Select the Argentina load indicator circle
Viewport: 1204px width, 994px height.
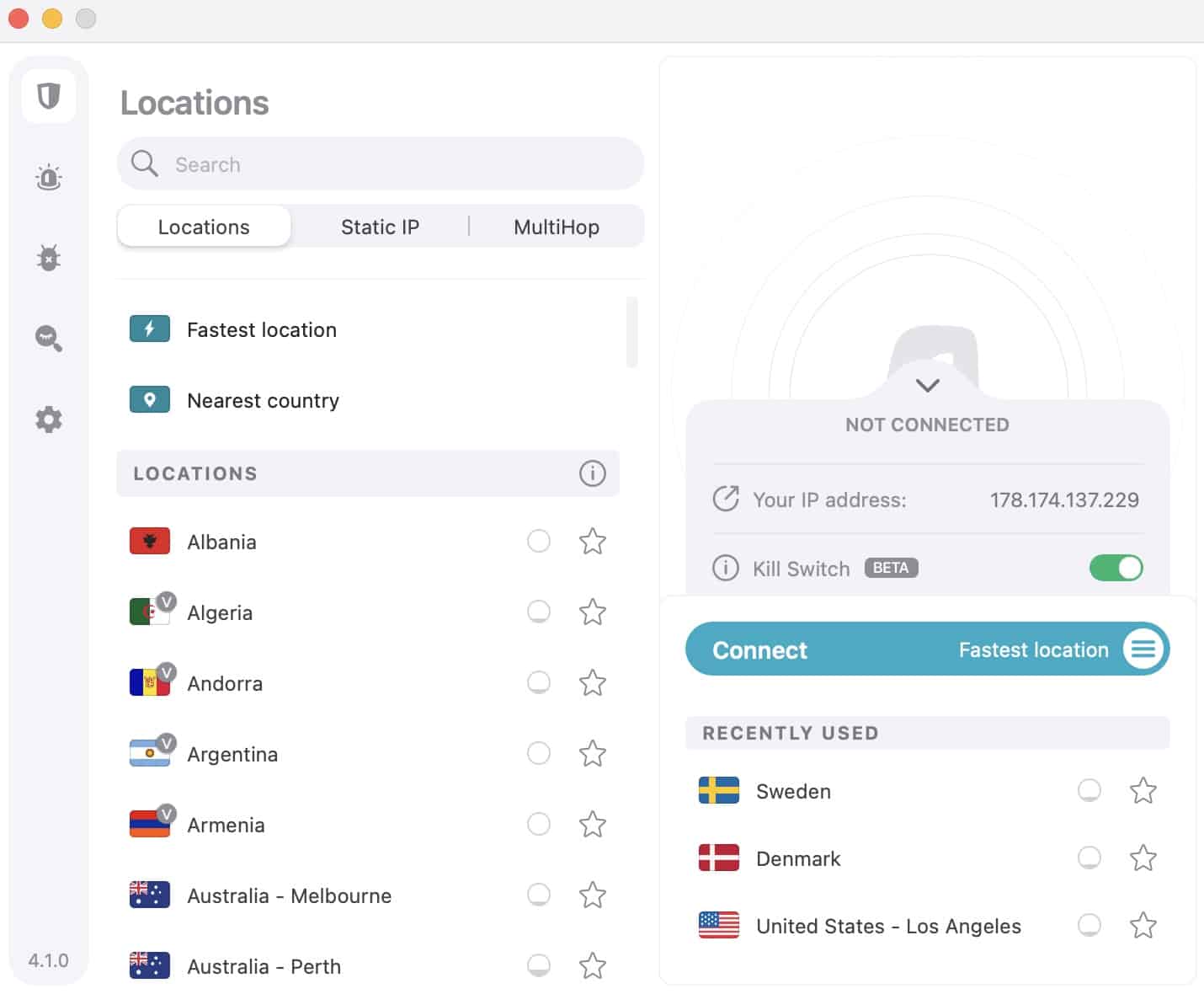[539, 753]
